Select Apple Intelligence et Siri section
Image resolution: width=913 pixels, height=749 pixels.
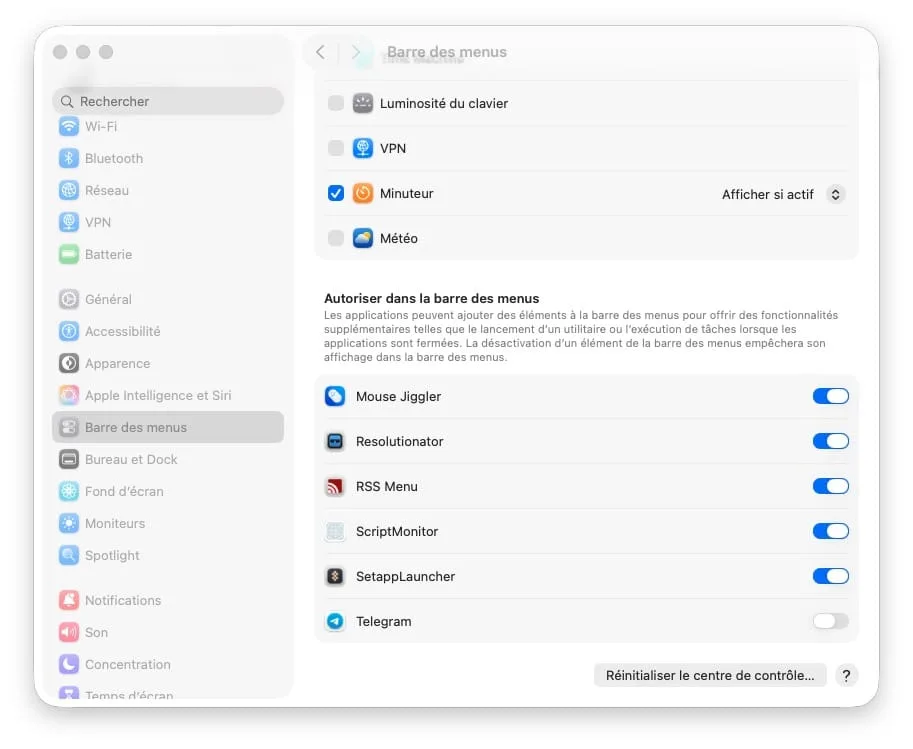157,396
